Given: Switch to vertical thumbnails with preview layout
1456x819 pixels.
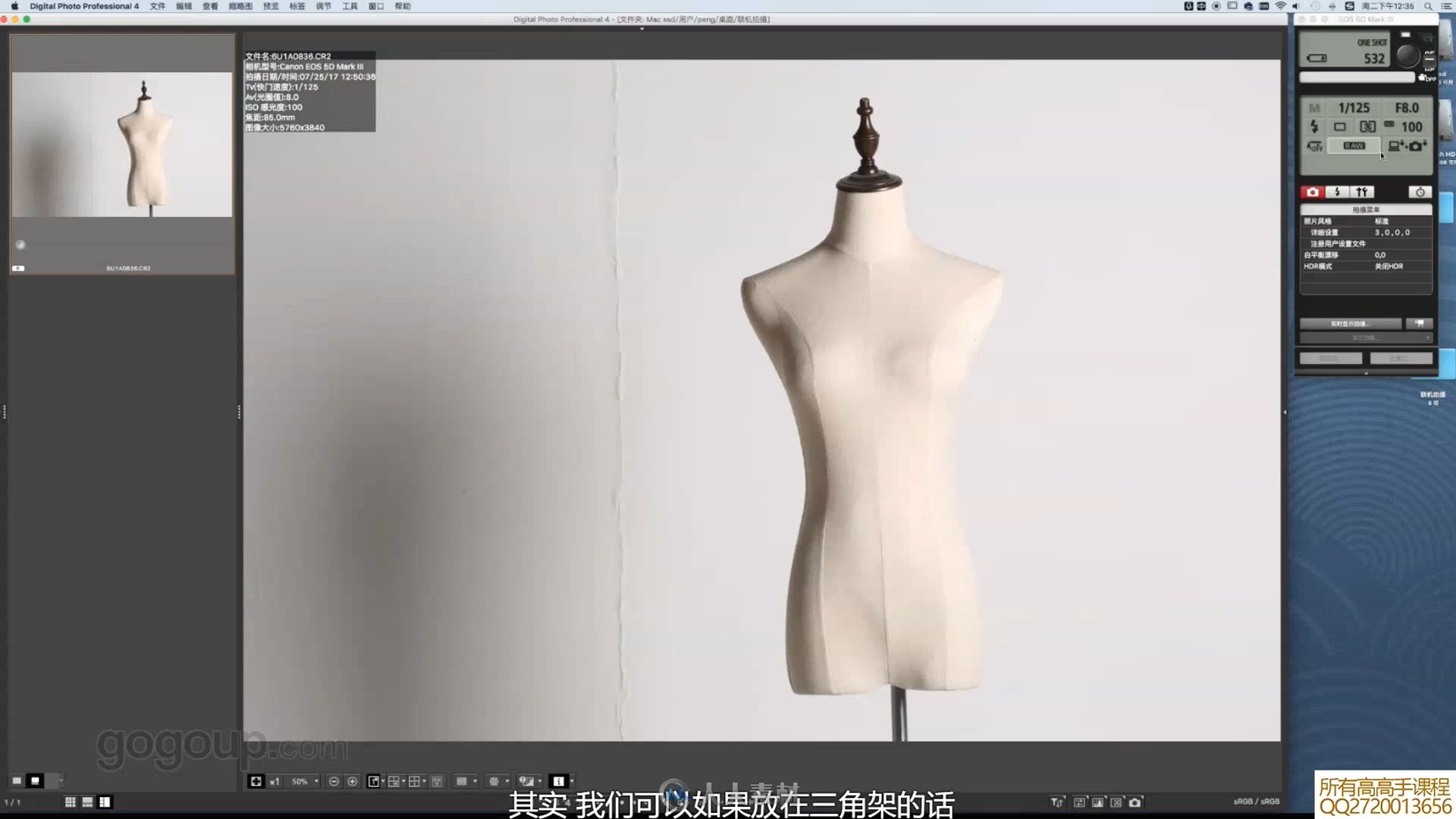Looking at the screenshot, I should [105, 802].
